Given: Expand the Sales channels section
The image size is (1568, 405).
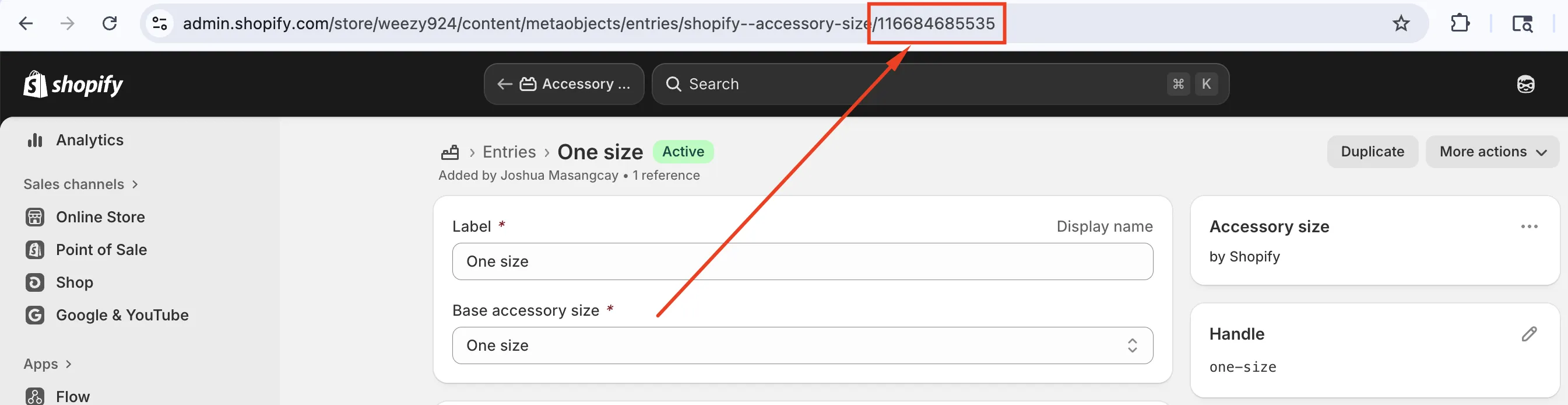Looking at the screenshot, I should click(x=81, y=184).
